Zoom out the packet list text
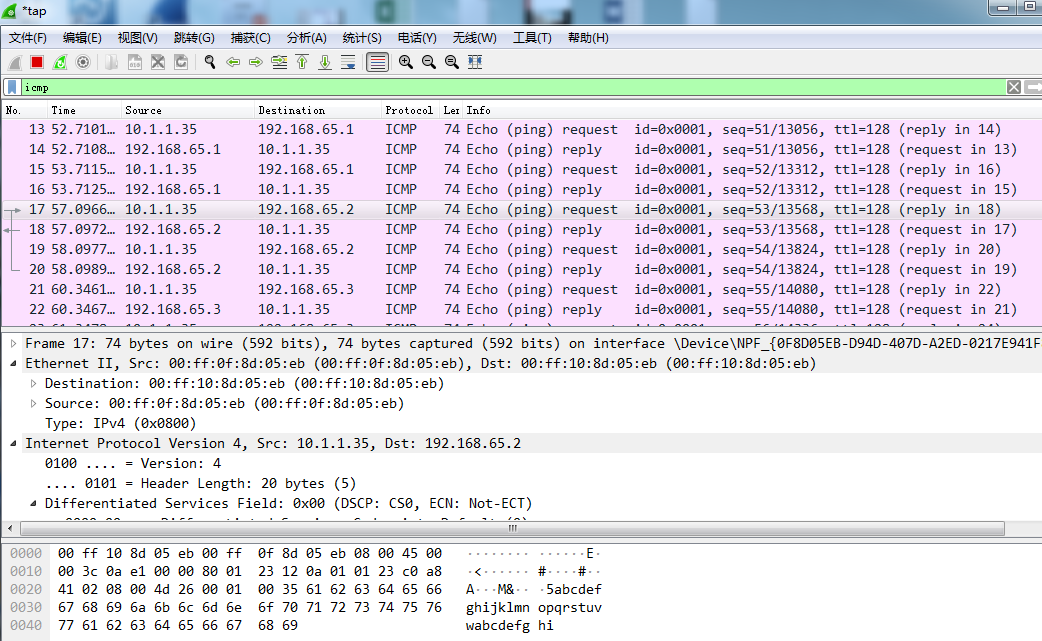 pos(429,61)
